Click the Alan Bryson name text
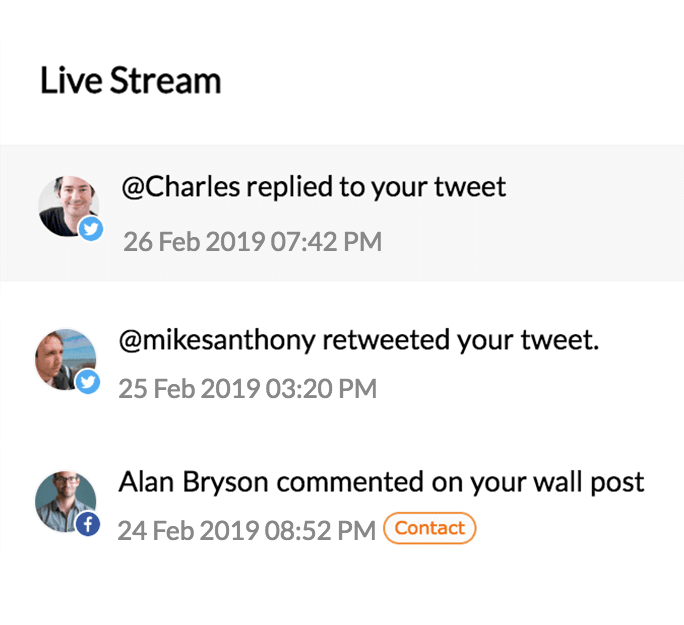Viewport: 684px width, 625px height. 193,483
